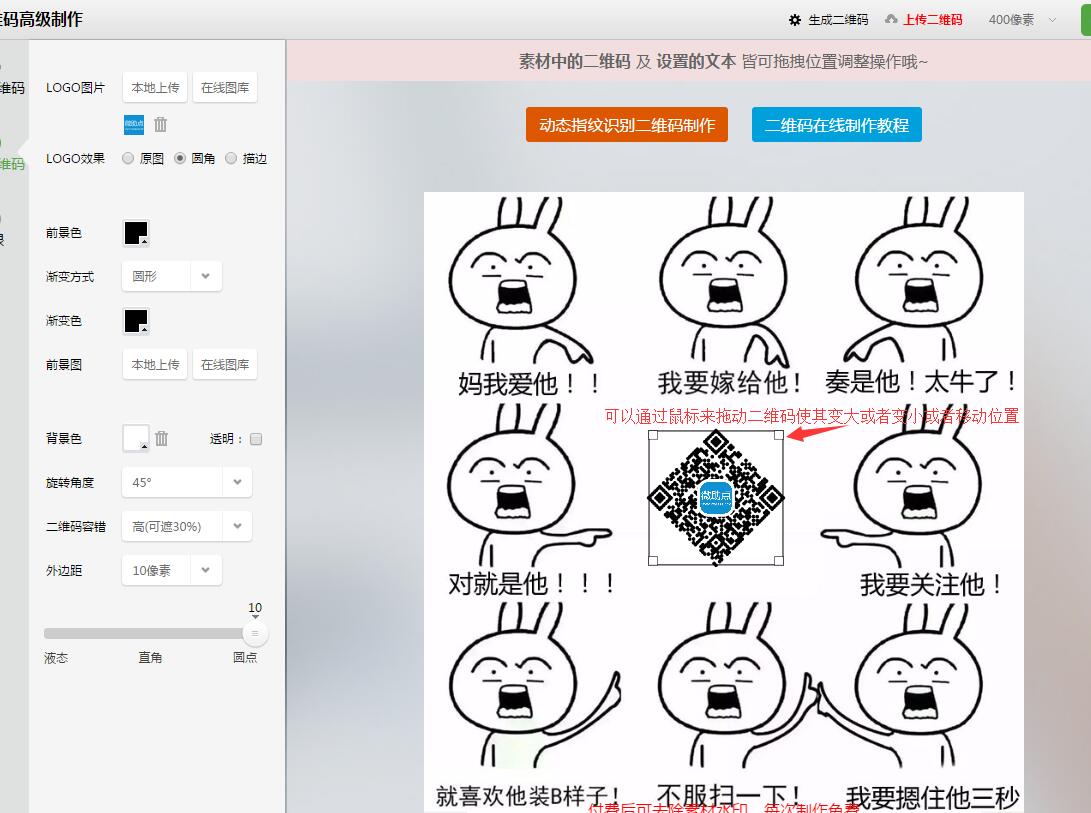Click LOGO图片 在线图库 button

[x=225, y=88]
